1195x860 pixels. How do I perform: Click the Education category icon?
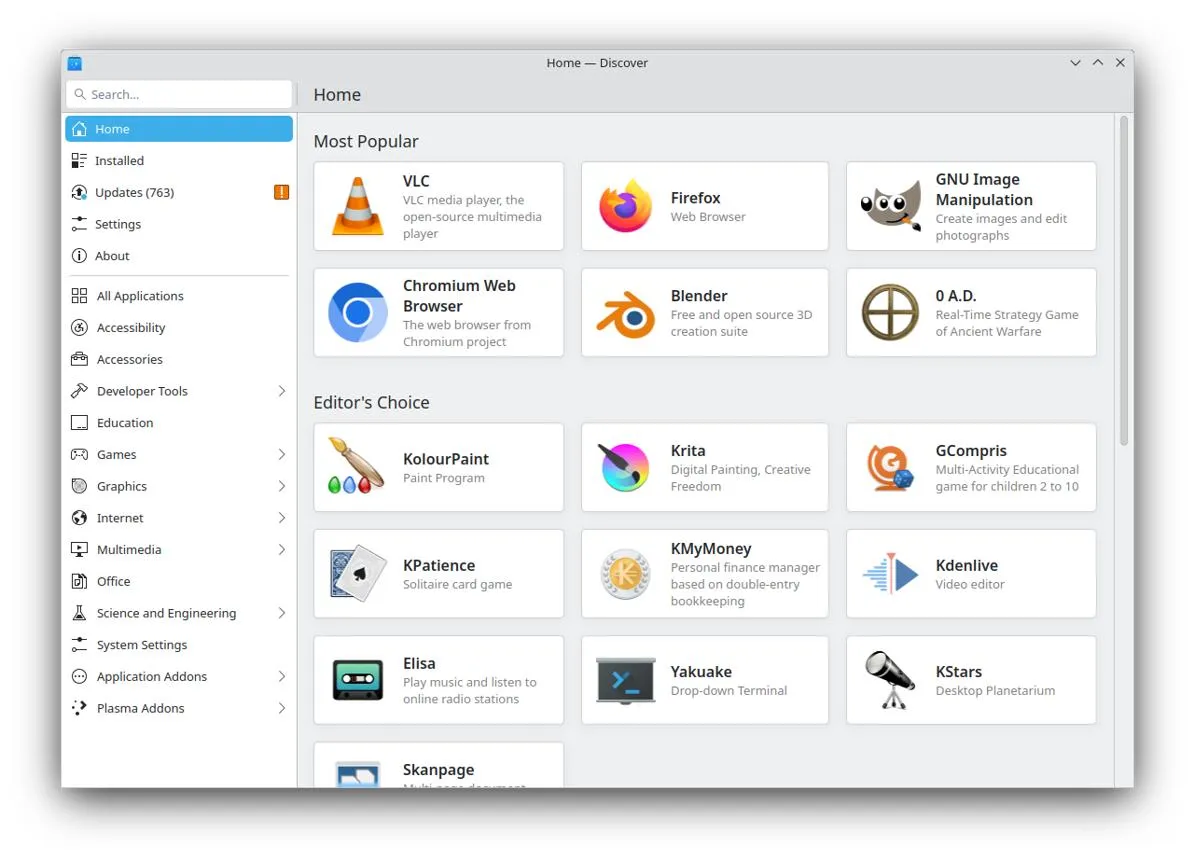(x=79, y=422)
